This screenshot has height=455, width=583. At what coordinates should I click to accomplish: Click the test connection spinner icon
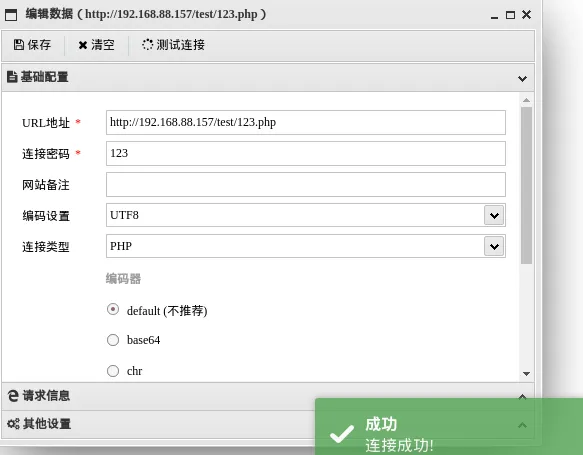tap(147, 45)
